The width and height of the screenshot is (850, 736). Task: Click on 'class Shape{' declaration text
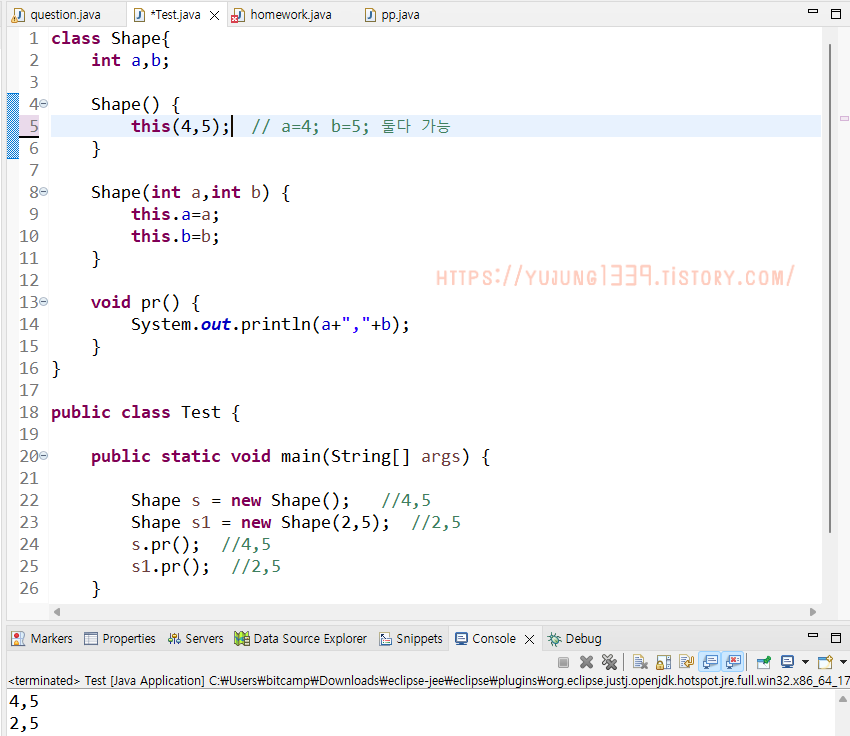point(111,38)
